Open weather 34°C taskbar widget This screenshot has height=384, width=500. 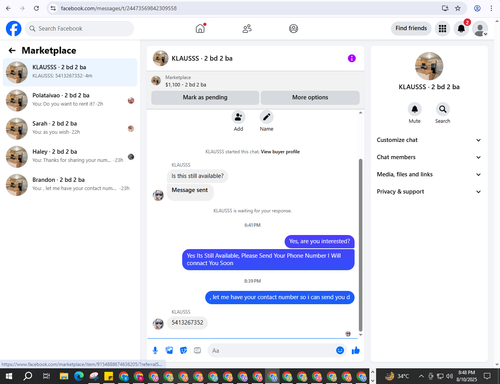tap(397, 376)
